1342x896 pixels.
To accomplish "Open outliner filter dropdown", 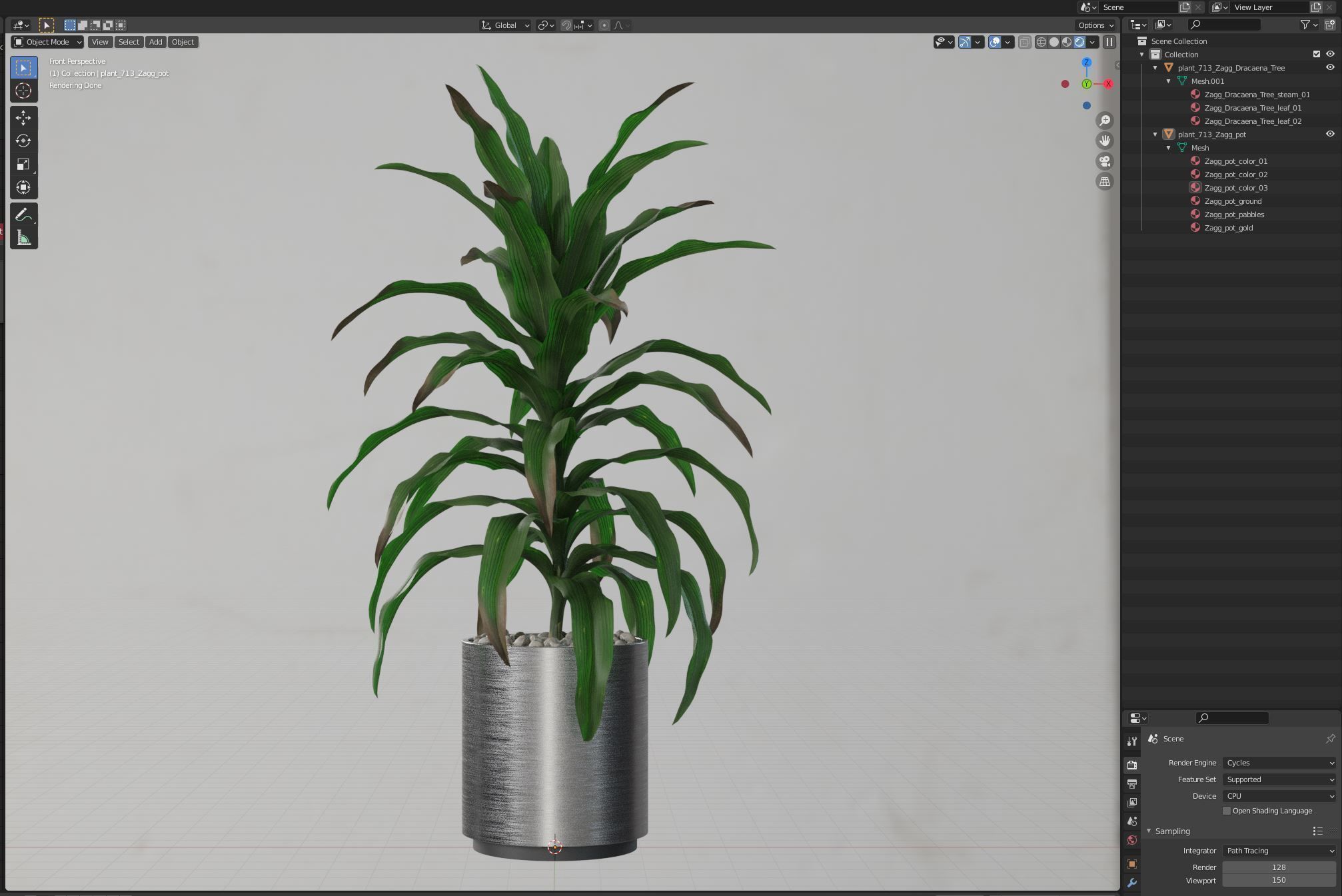I will (x=1309, y=25).
